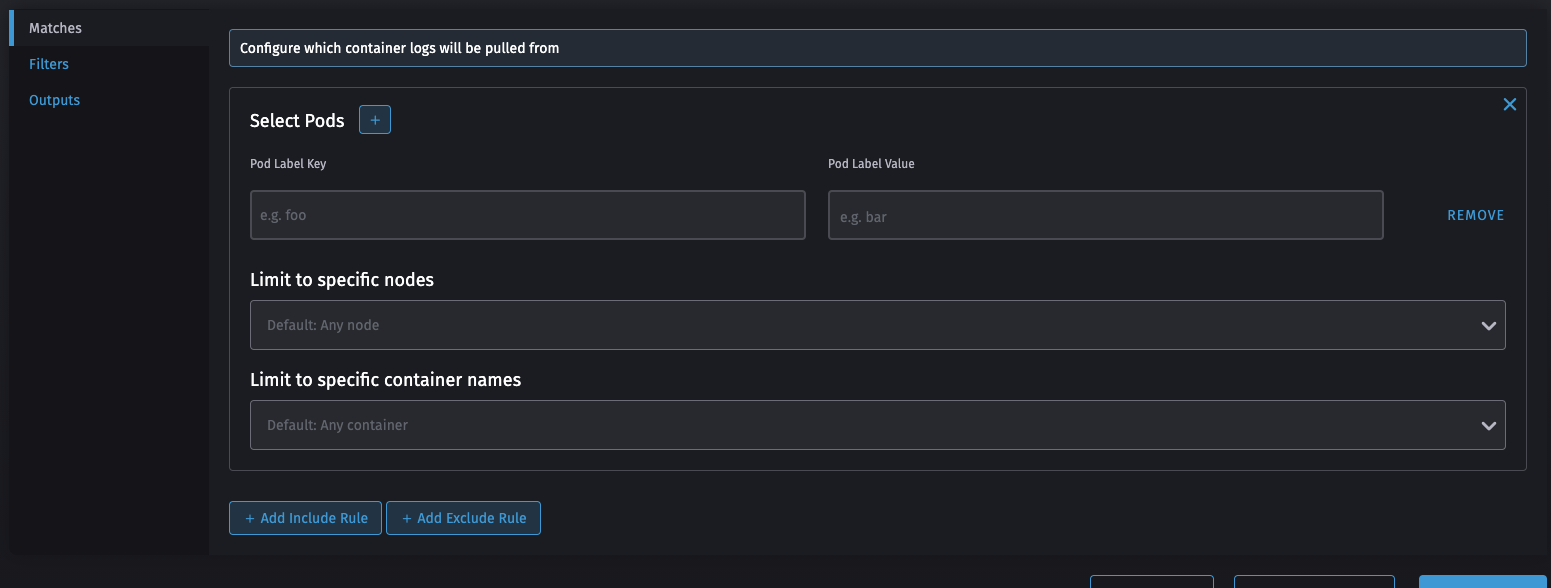Switch to the Outputs tab
The height and width of the screenshot is (588, 1551).
coord(54,99)
